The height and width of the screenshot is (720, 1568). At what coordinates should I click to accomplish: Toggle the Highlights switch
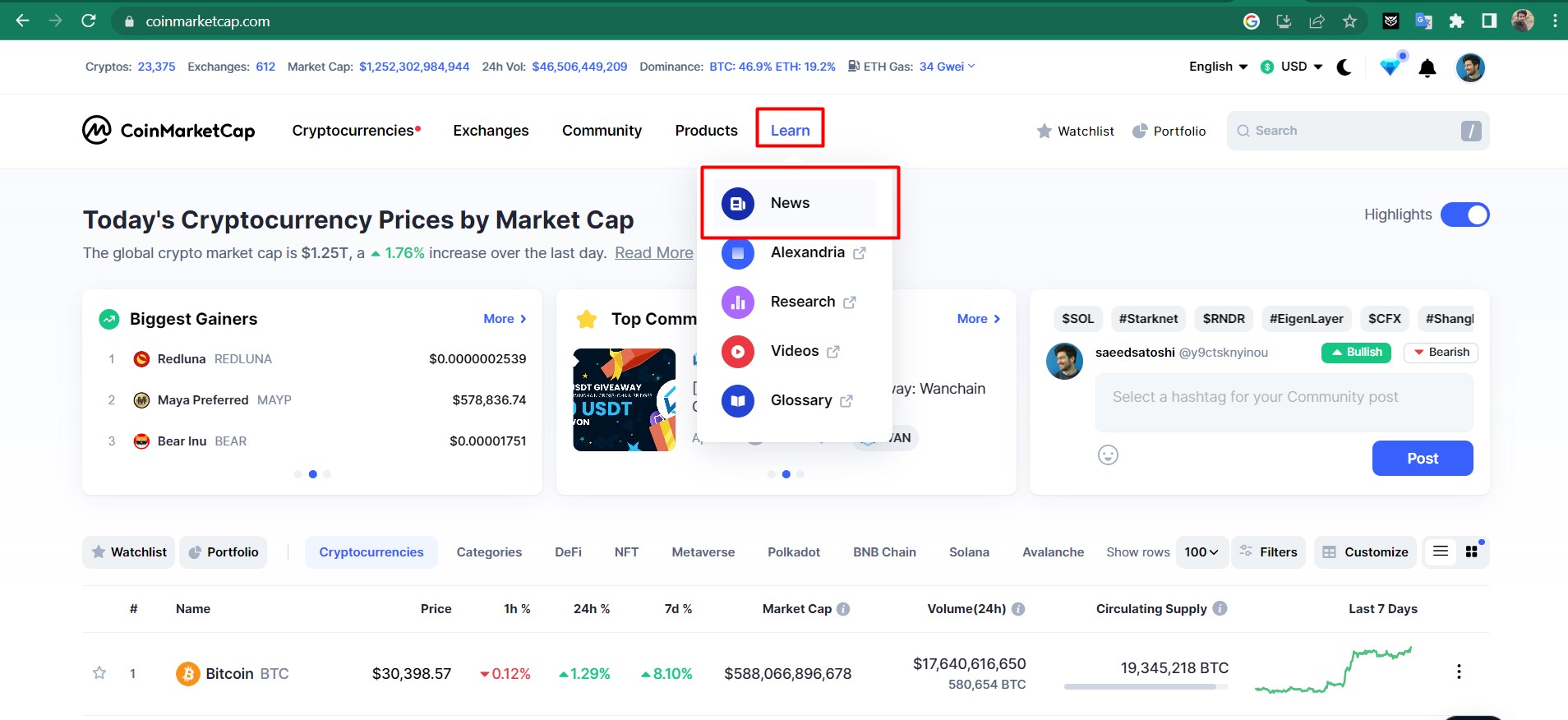1465,215
